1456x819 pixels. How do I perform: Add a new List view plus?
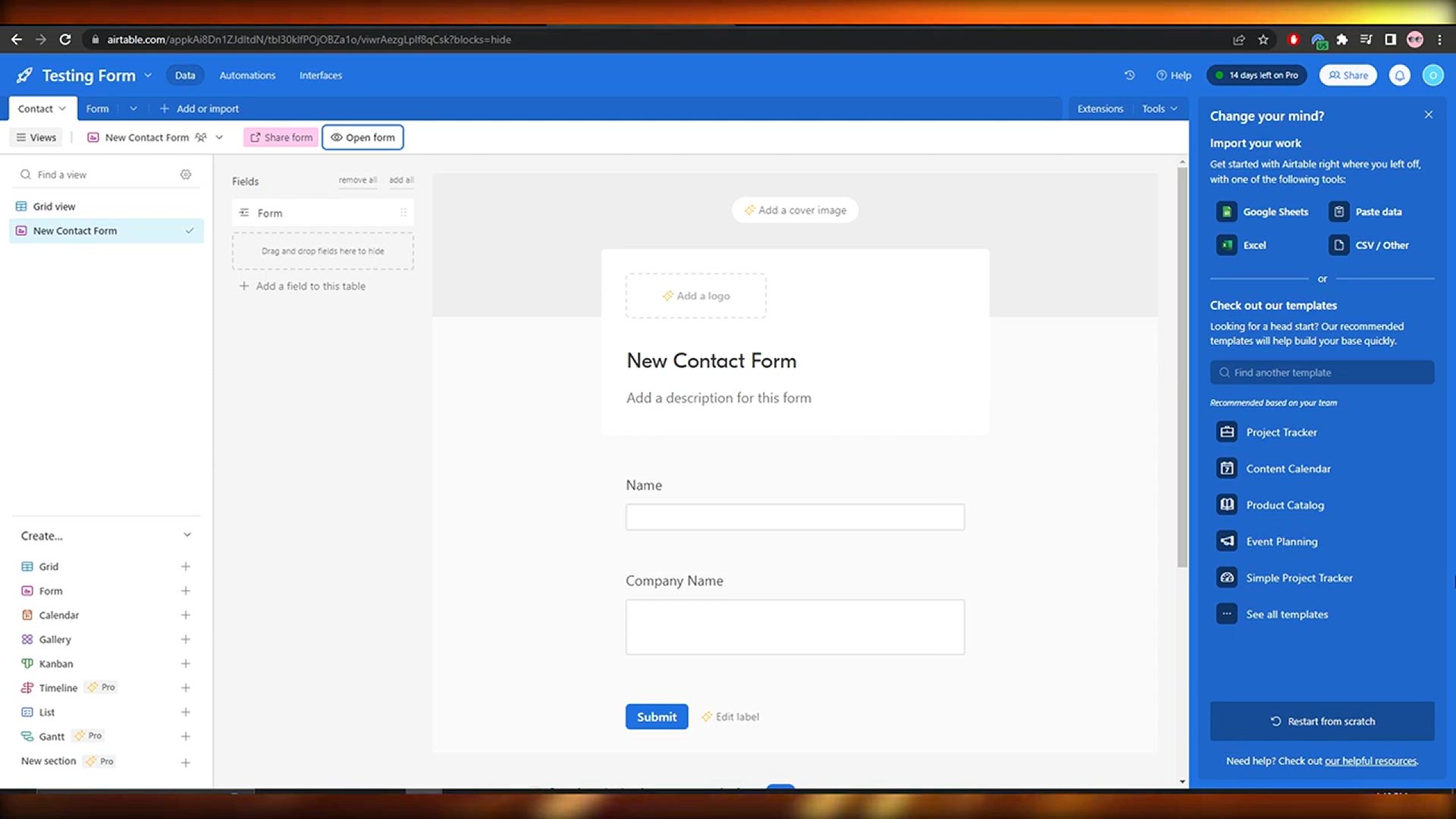(x=185, y=712)
